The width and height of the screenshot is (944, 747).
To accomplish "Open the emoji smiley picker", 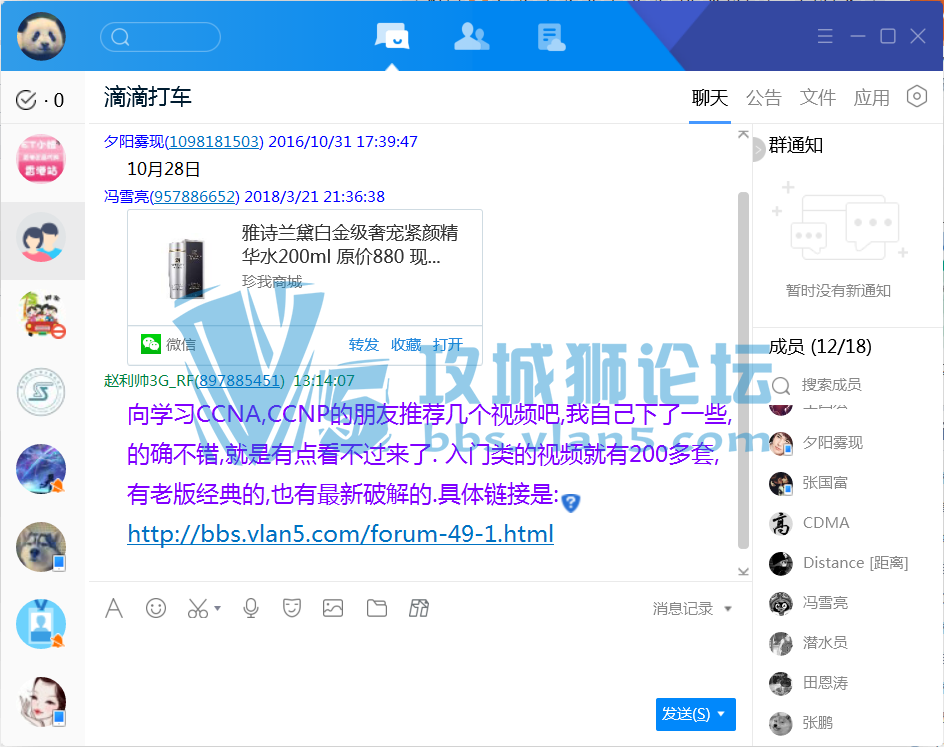I will (x=156, y=608).
